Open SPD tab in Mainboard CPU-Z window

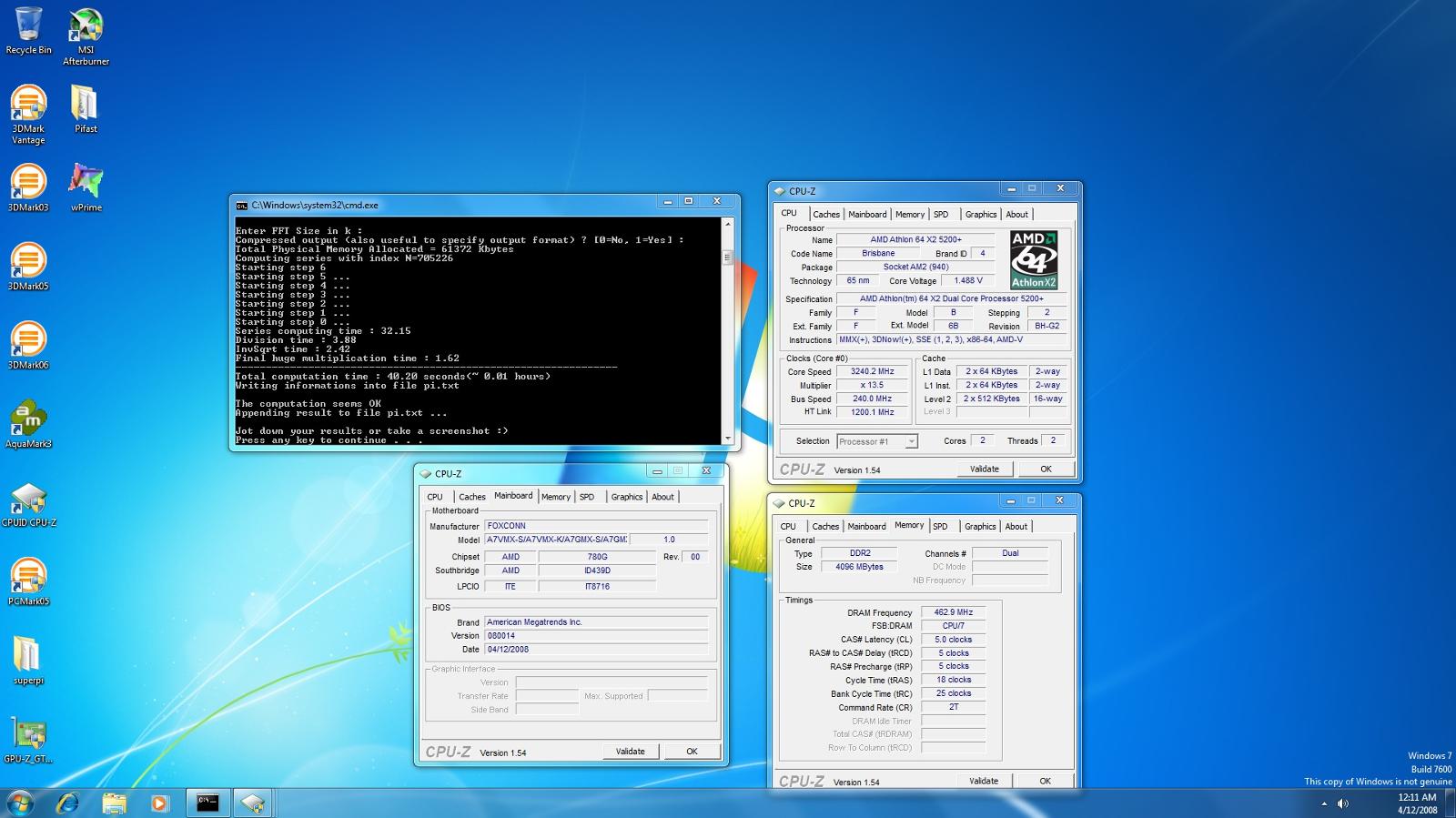pos(587,497)
